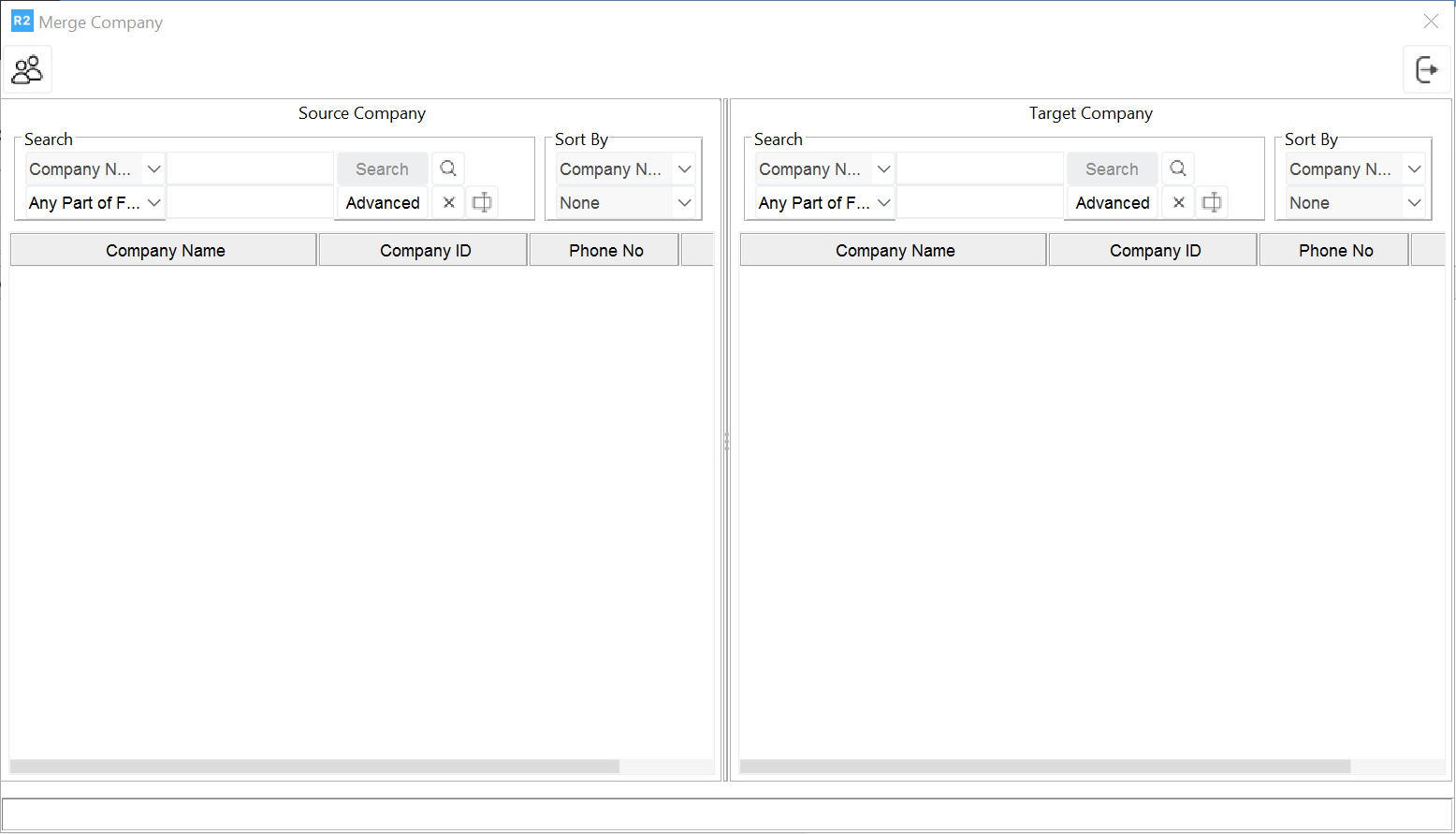Click Target Company column layout icon
1456x834 pixels.
coord(1212,202)
